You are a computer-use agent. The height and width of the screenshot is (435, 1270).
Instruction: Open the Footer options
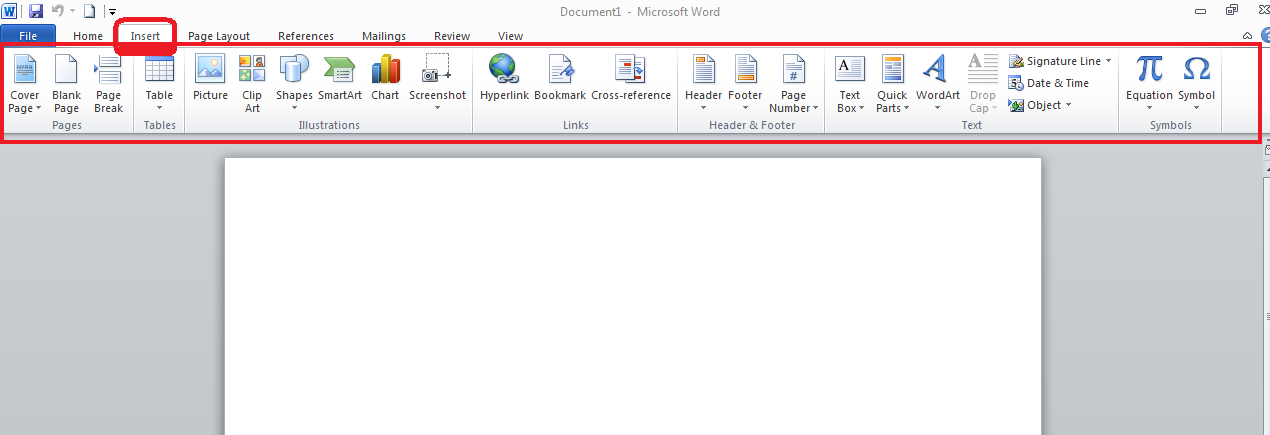[x=745, y=83]
